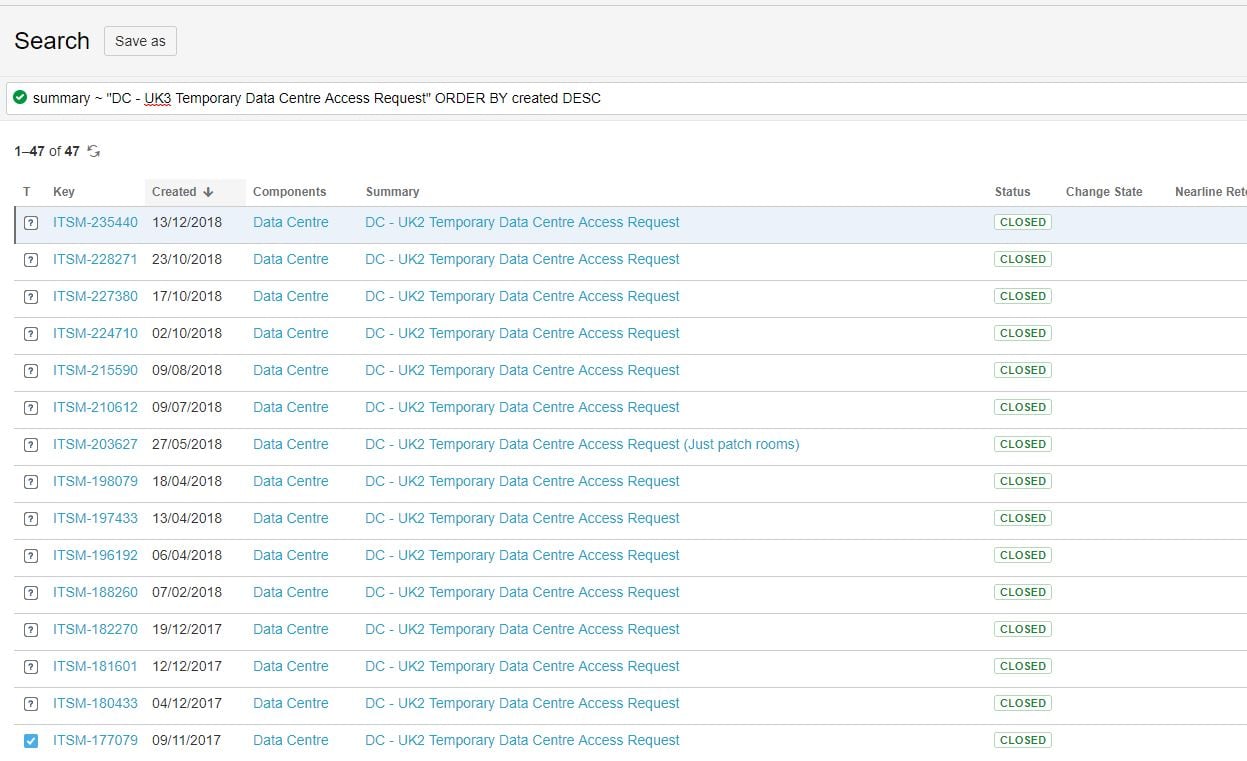Screen dimensions: 1247x761
Task: Open issue ITSM-228271
Action: point(95,259)
